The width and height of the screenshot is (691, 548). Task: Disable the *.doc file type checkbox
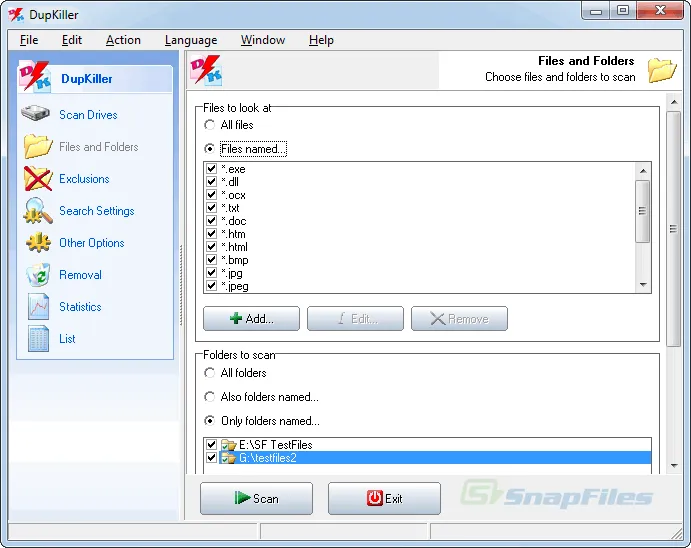tap(212, 221)
